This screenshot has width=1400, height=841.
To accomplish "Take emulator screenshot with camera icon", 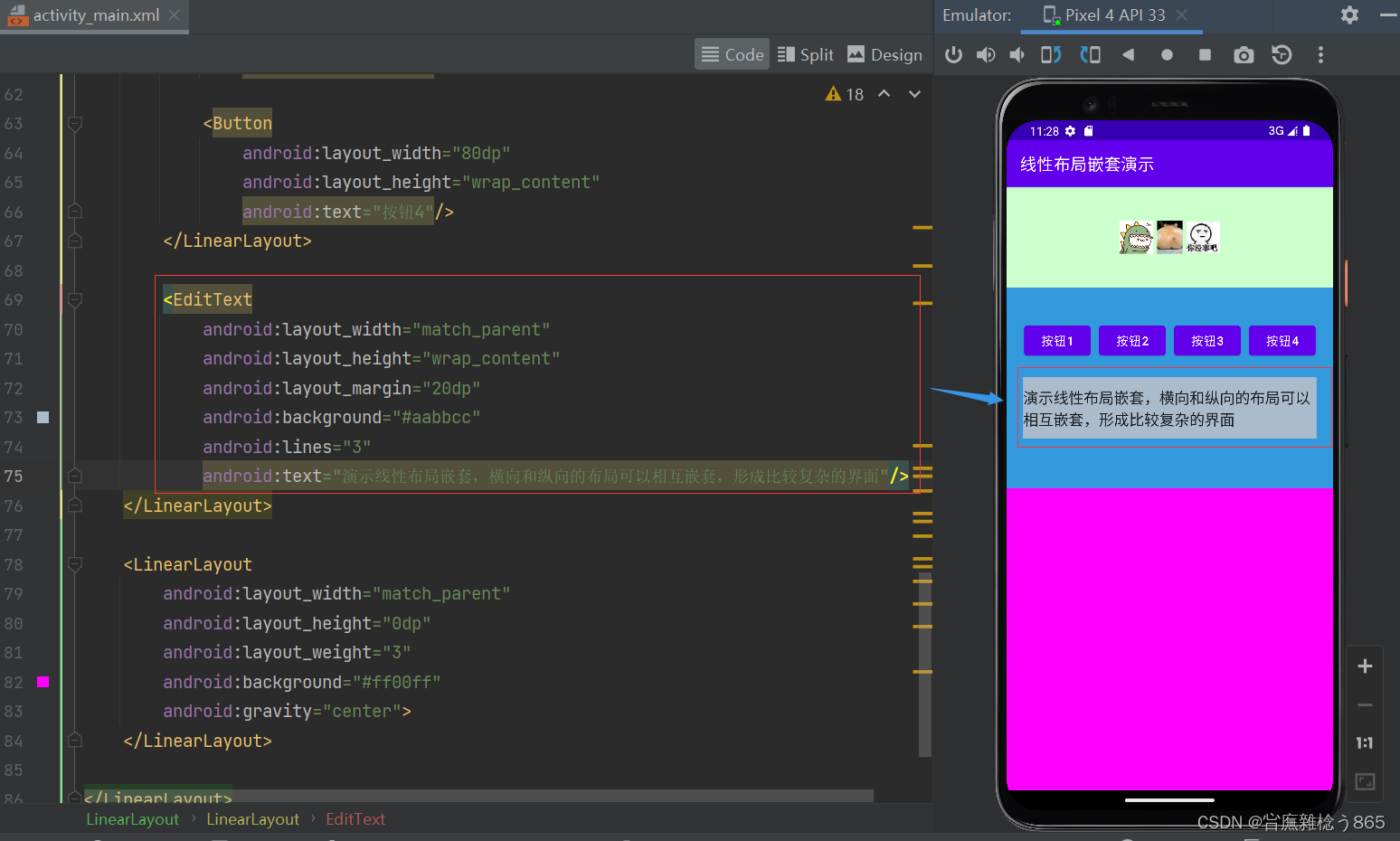I will (x=1244, y=55).
